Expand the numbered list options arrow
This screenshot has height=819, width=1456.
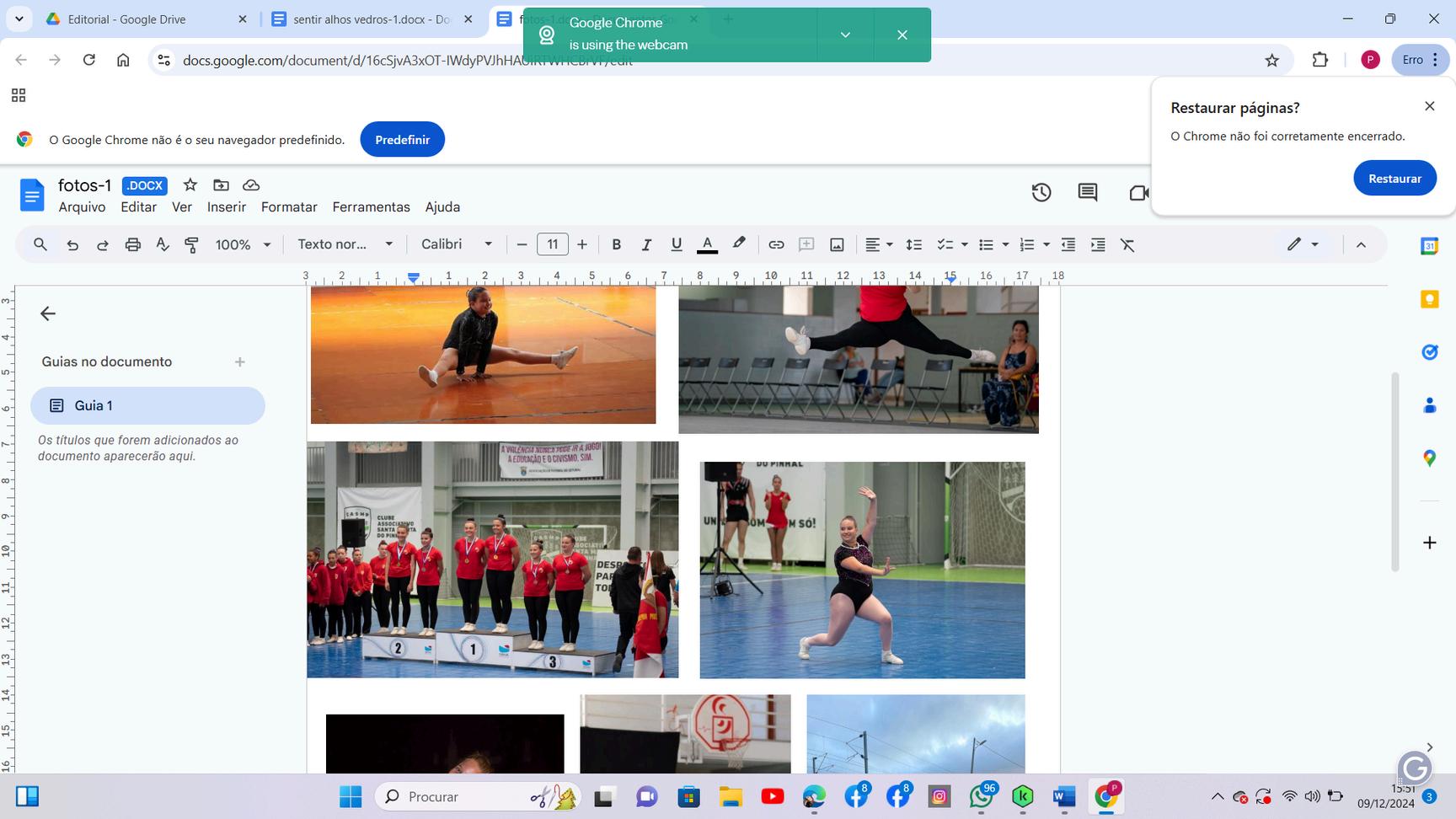point(1046,244)
